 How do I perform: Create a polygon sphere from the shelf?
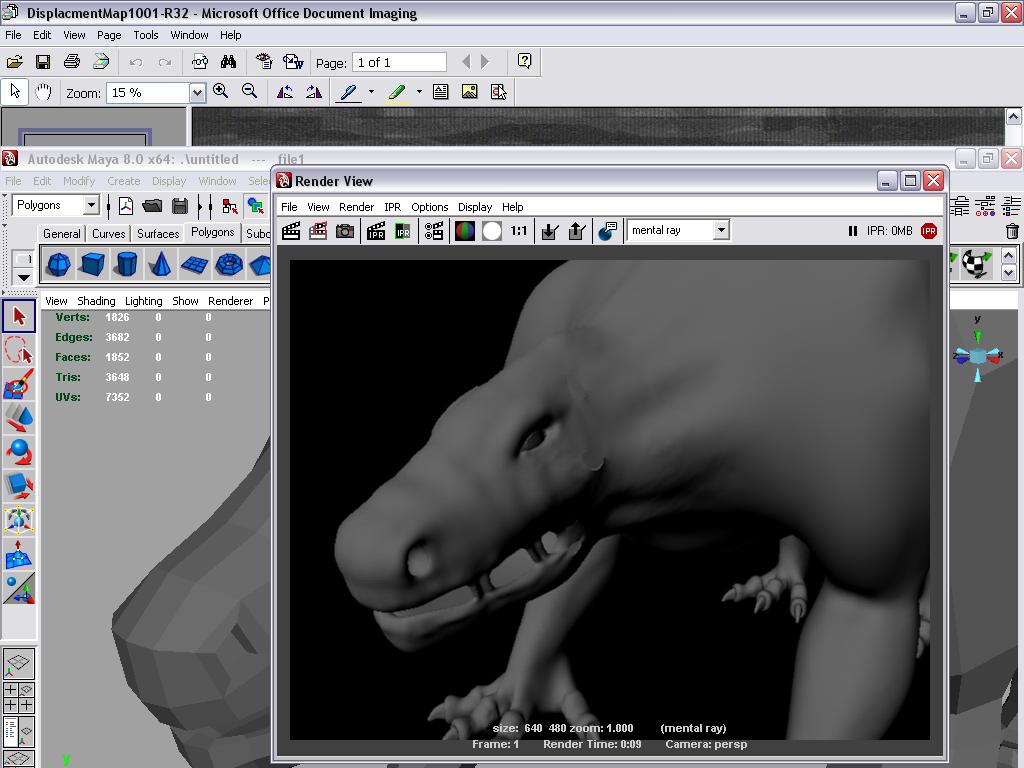[x=57, y=264]
